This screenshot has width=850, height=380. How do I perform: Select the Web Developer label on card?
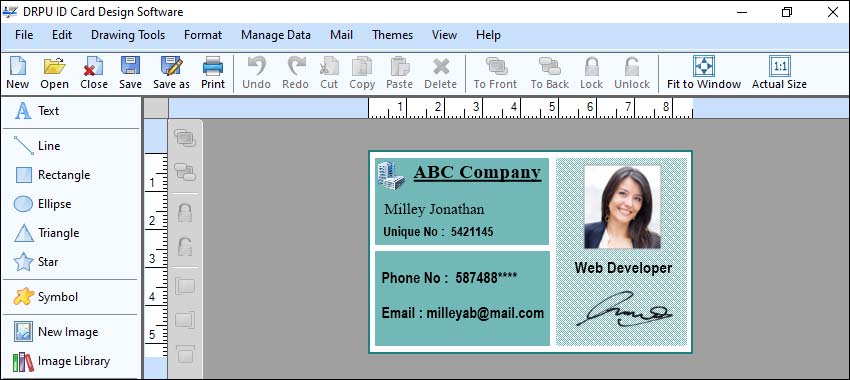pyautogui.click(x=623, y=268)
